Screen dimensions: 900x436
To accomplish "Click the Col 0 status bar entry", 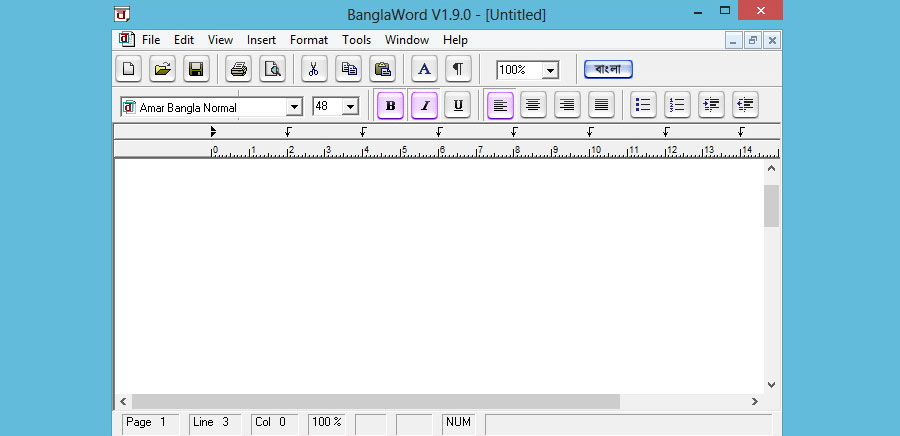I will (274, 423).
